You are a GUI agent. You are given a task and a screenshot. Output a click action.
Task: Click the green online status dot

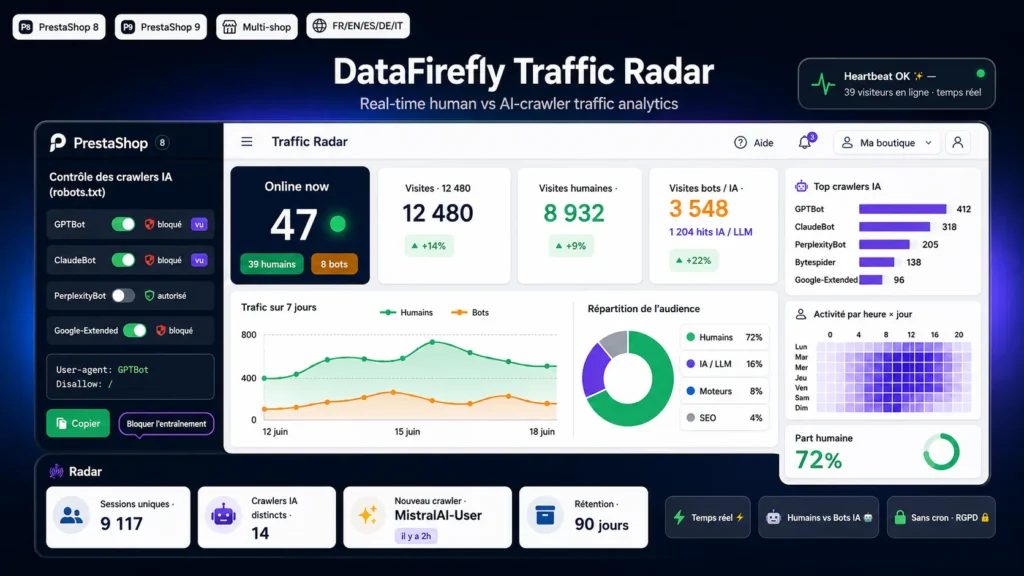[338, 224]
